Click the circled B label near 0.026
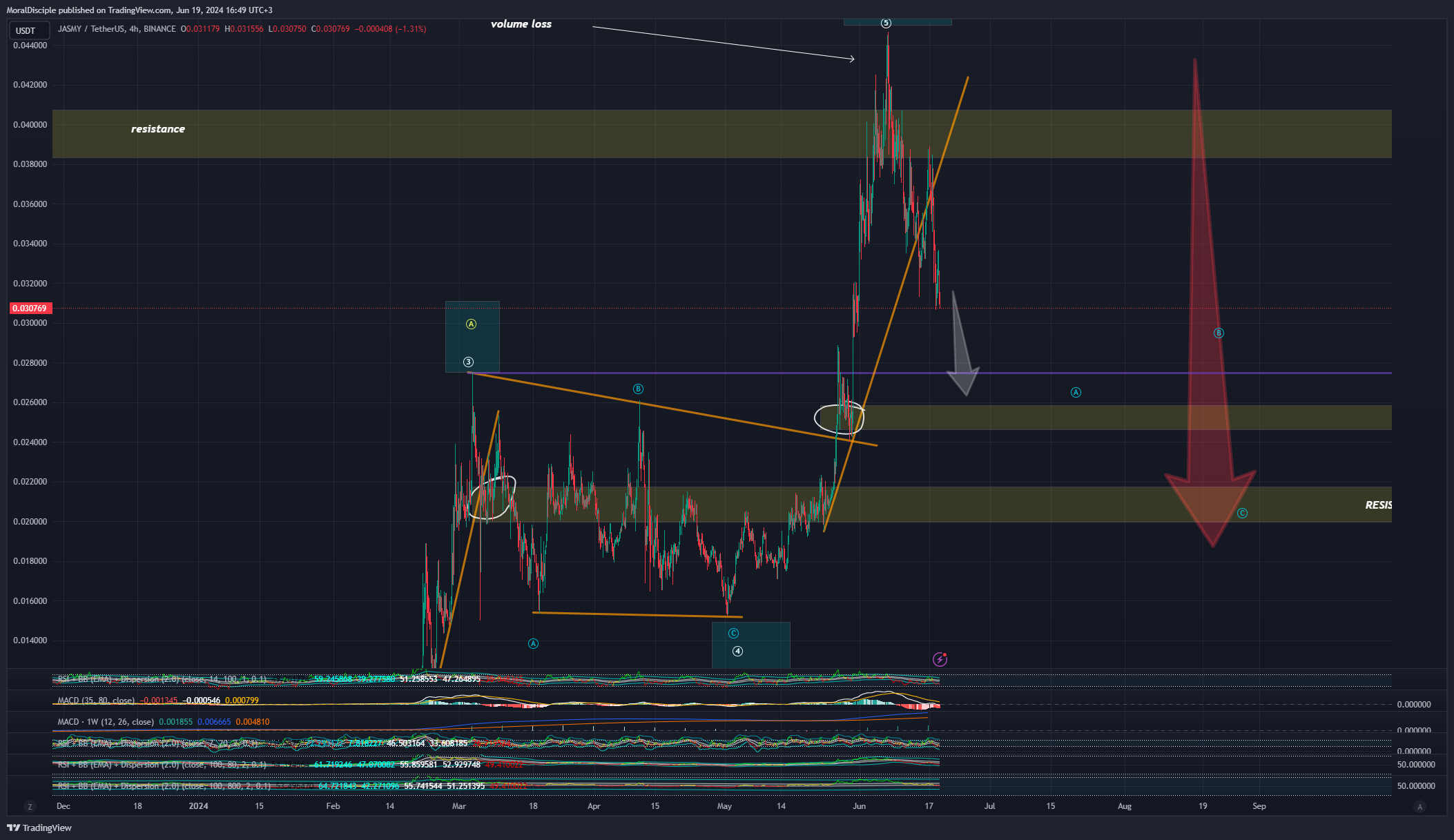The image size is (1454, 840). click(638, 389)
